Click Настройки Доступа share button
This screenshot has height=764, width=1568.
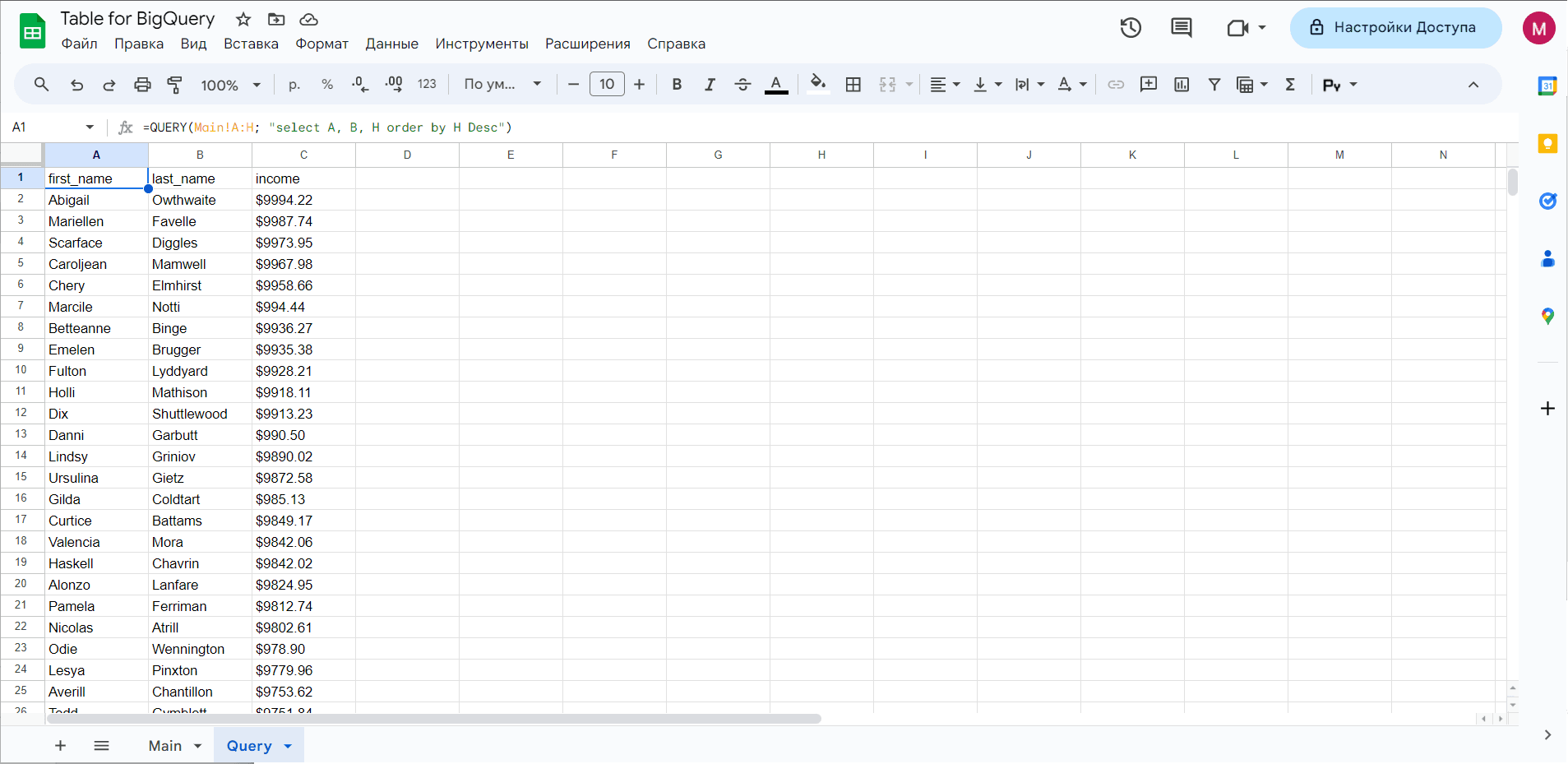(x=1395, y=27)
